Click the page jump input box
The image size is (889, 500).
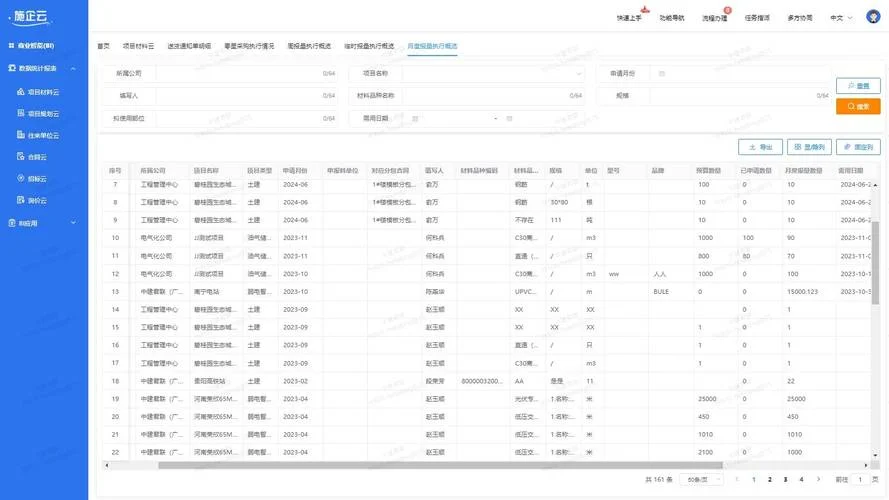point(860,480)
